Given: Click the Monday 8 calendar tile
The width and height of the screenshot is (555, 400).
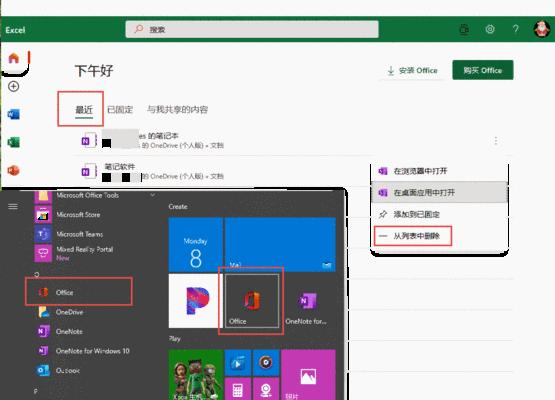Looking at the screenshot, I should [x=196, y=244].
